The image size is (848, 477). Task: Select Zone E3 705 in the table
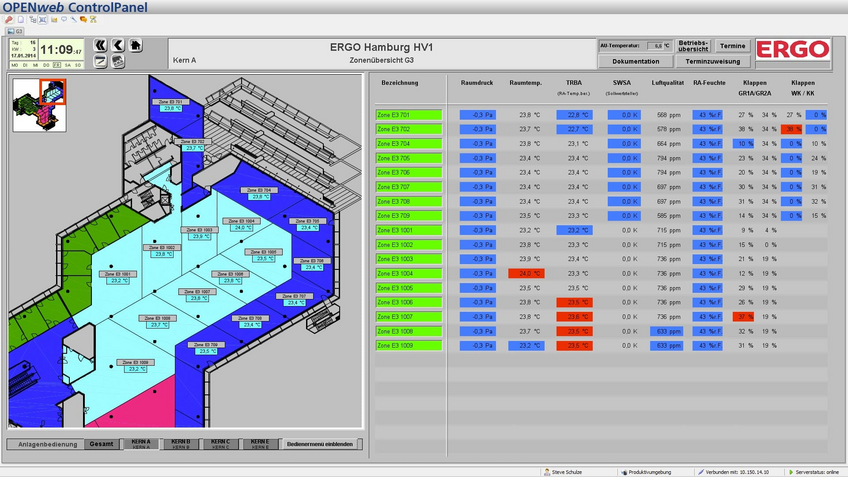point(409,158)
